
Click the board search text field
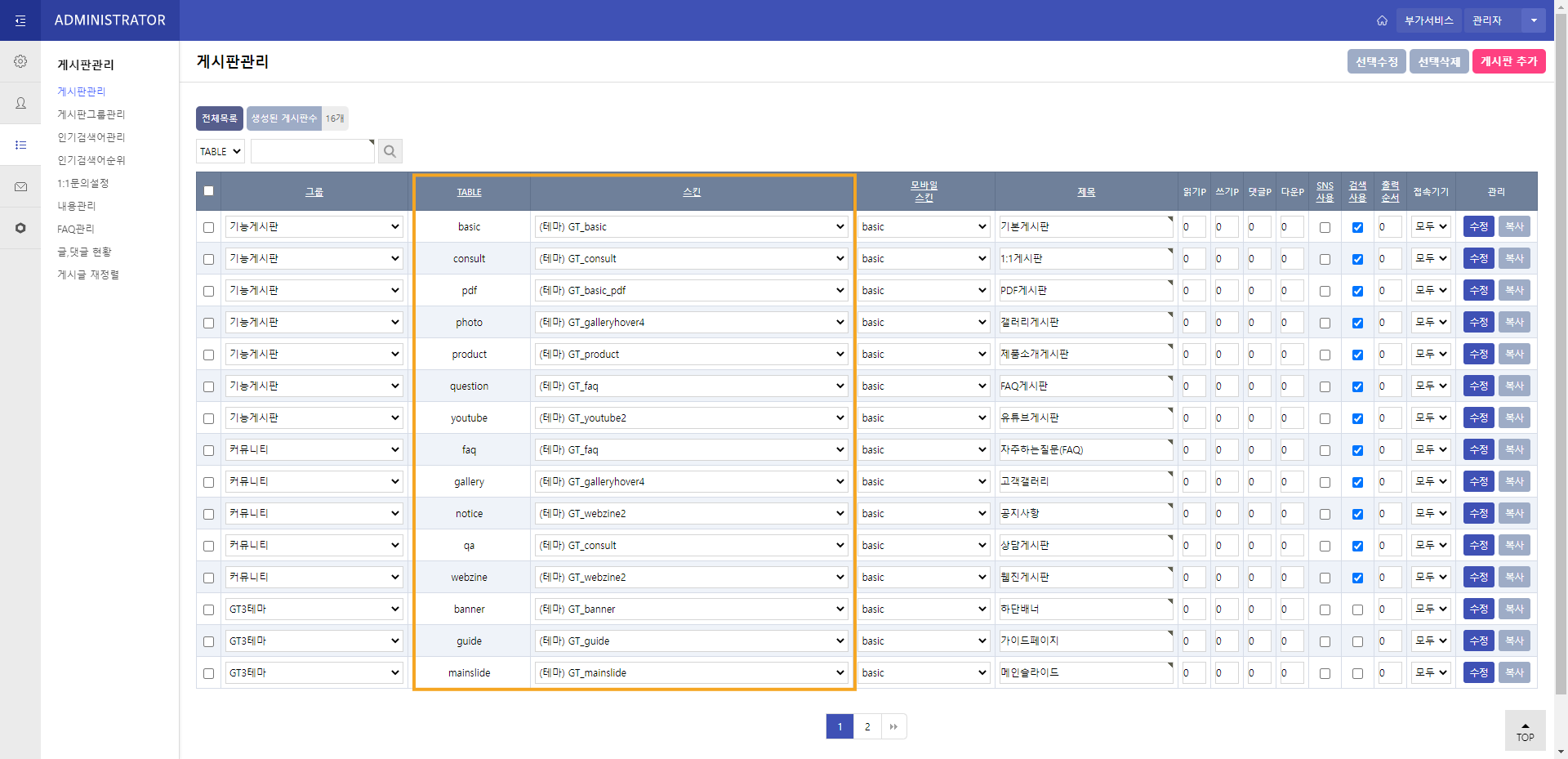click(x=313, y=151)
